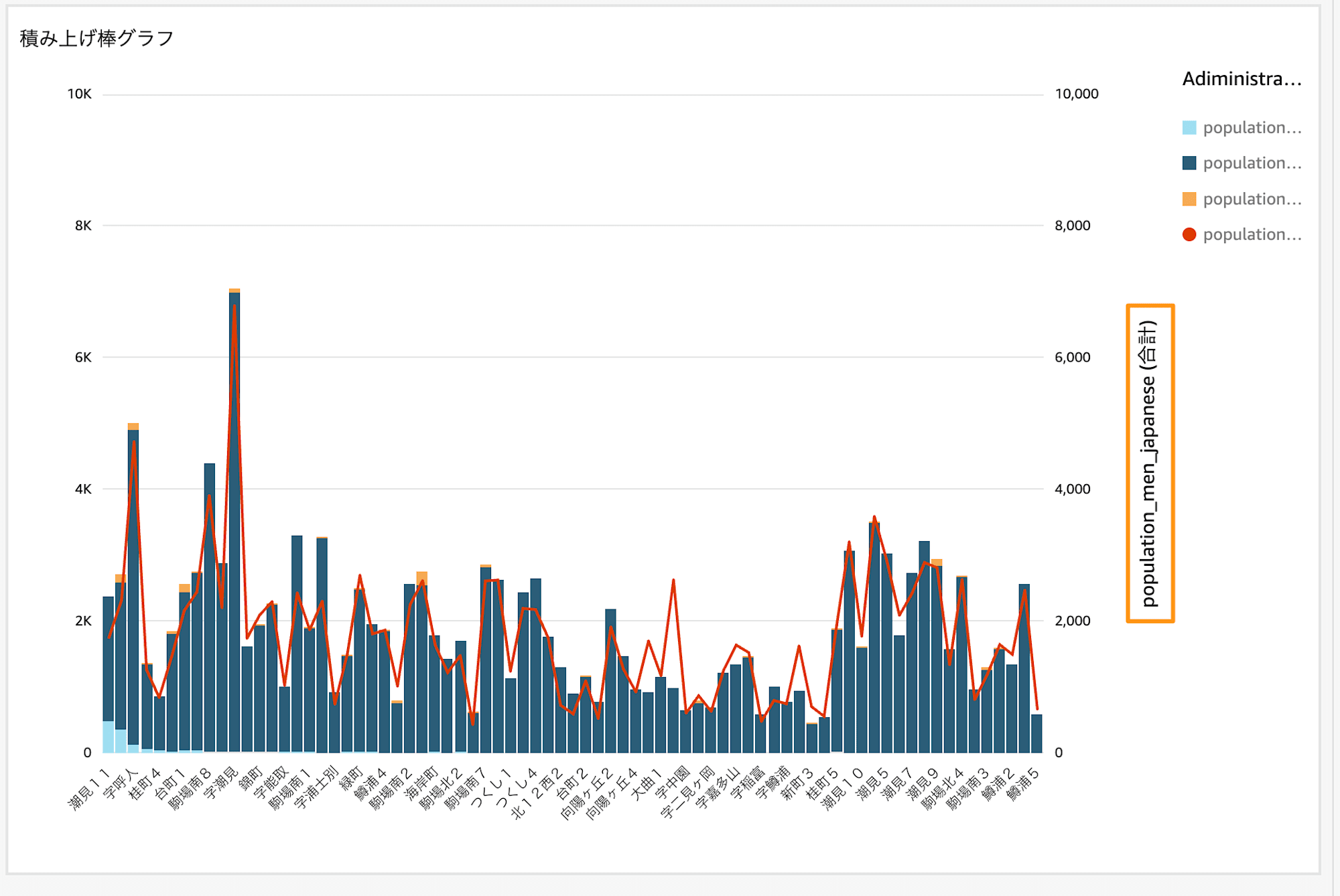Click the 字浦士別 x-axis label

pos(316,789)
